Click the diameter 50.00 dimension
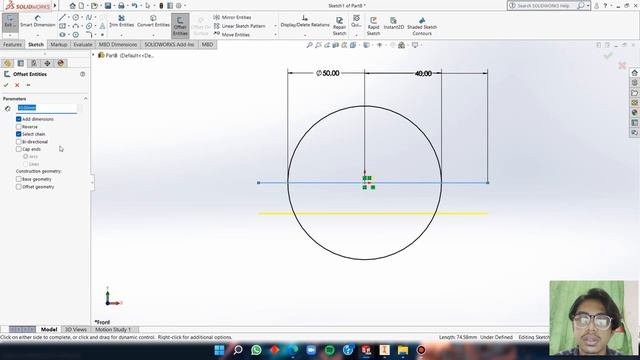The image size is (640, 360). (x=328, y=73)
